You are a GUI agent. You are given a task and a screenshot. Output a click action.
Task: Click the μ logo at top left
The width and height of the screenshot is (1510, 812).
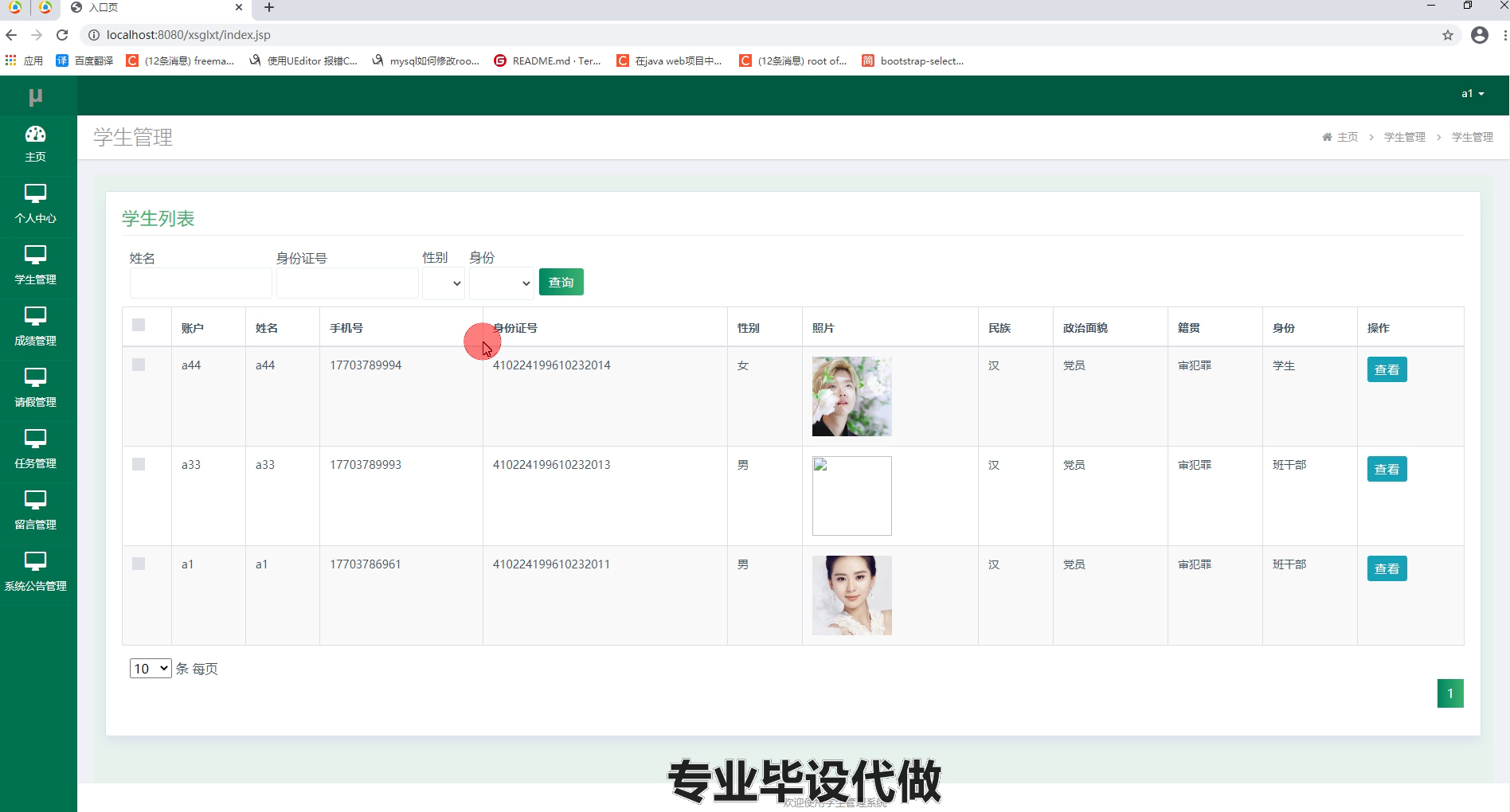pyautogui.click(x=35, y=97)
